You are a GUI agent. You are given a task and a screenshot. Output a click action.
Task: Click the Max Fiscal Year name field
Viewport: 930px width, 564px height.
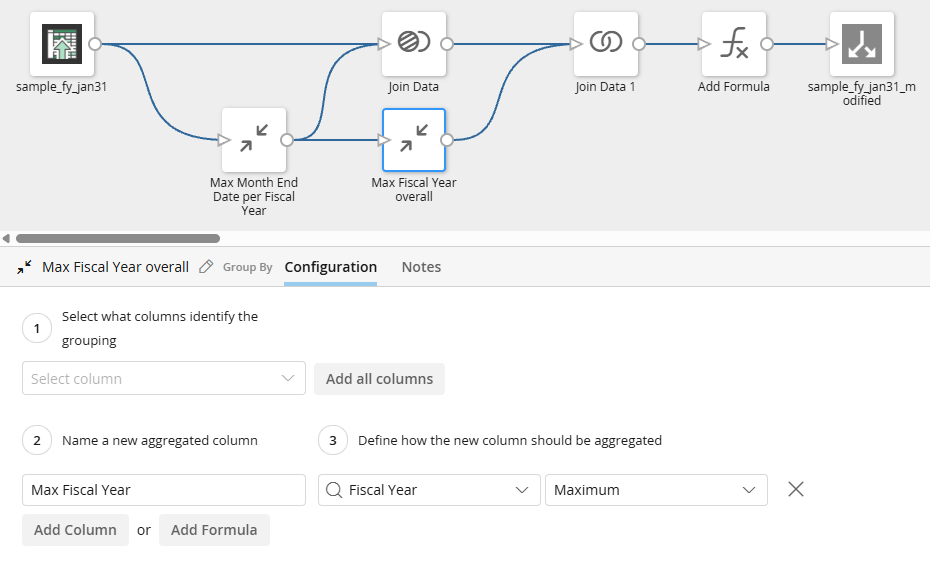[164, 490]
